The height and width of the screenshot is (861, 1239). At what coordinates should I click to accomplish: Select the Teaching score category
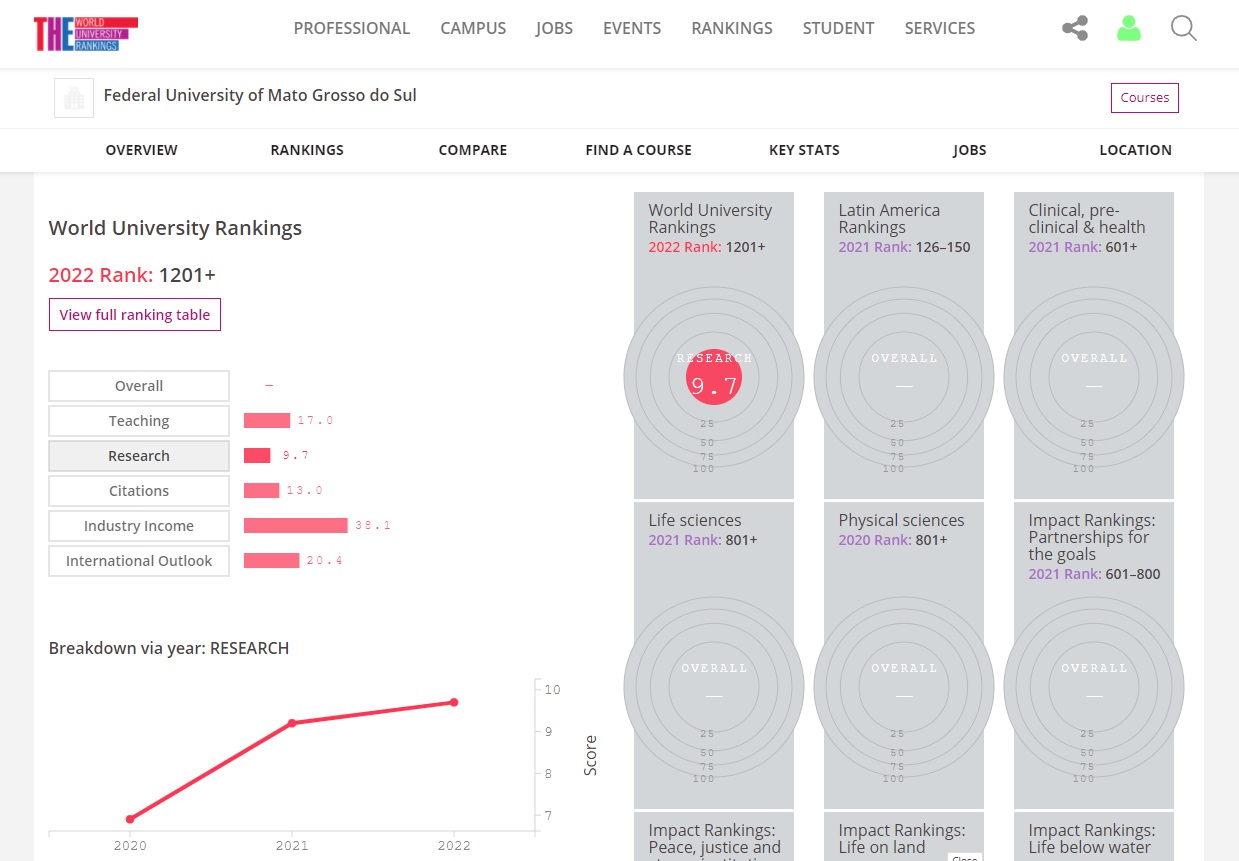(139, 421)
